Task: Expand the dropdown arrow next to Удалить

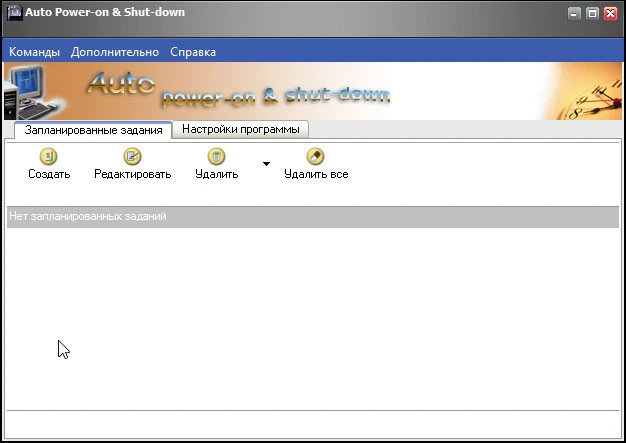Action: [266, 164]
